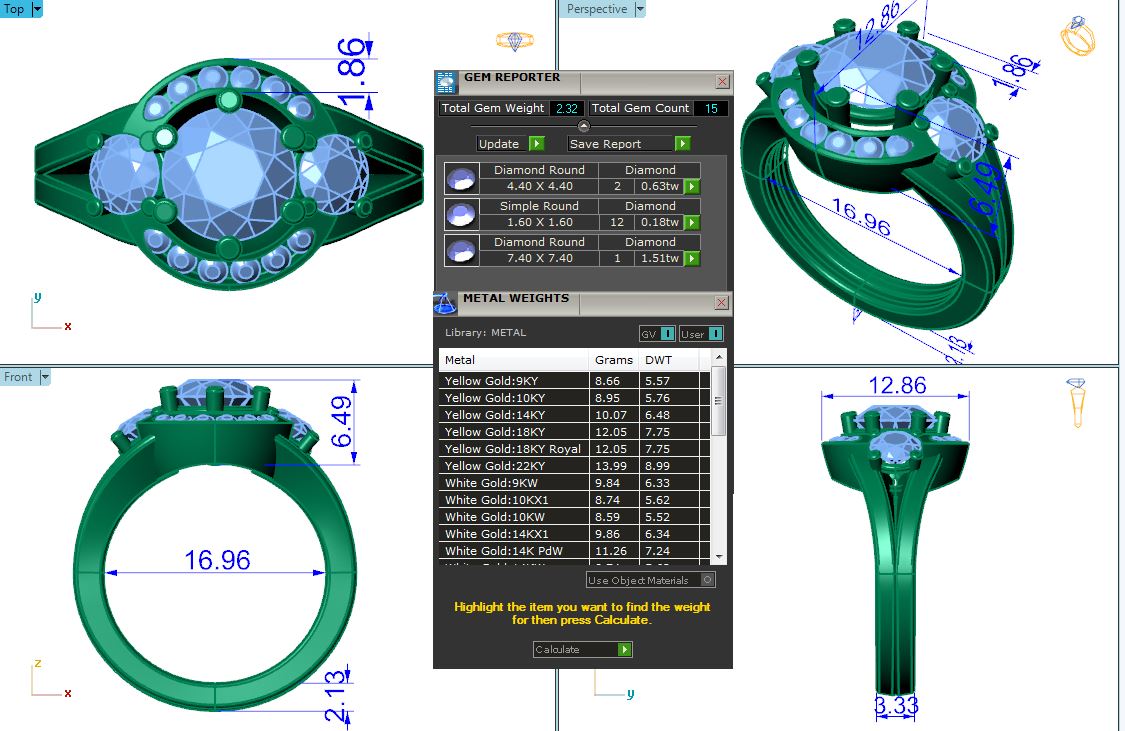Click the Gem Reporter panel icon
The image size is (1125, 731).
pos(446,82)
